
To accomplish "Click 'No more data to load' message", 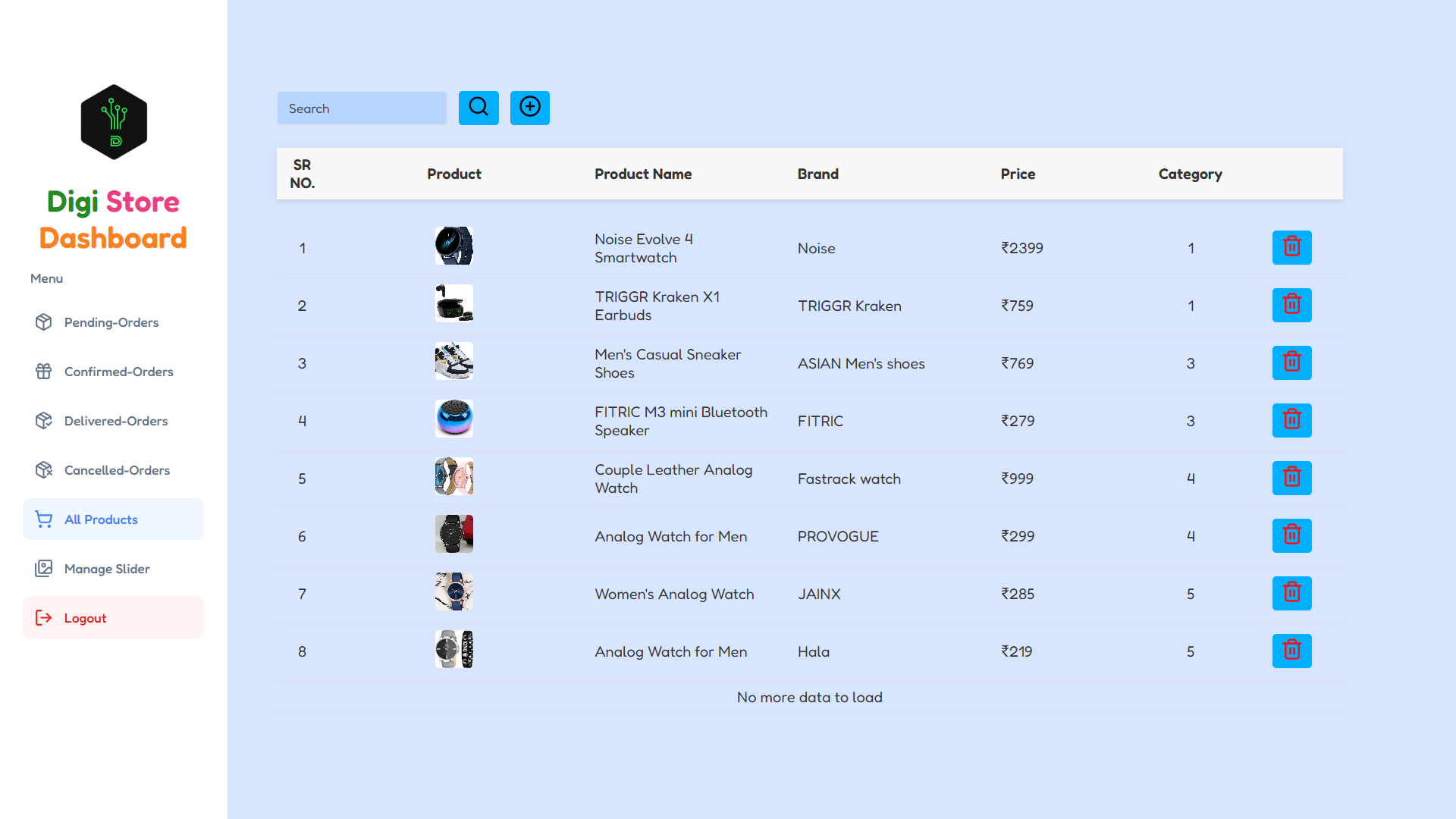I will click(x=810, y=697).
